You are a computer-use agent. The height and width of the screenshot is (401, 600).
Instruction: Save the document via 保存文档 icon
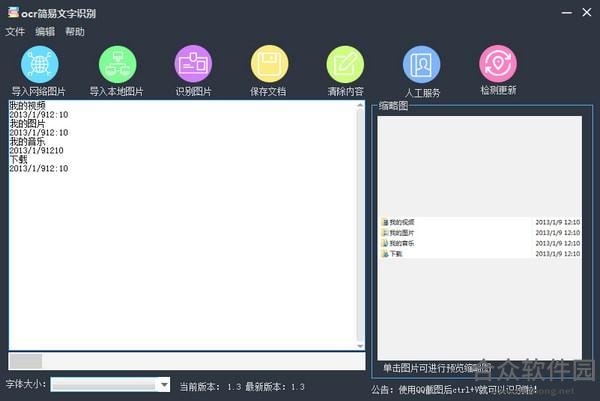point(269,64)
